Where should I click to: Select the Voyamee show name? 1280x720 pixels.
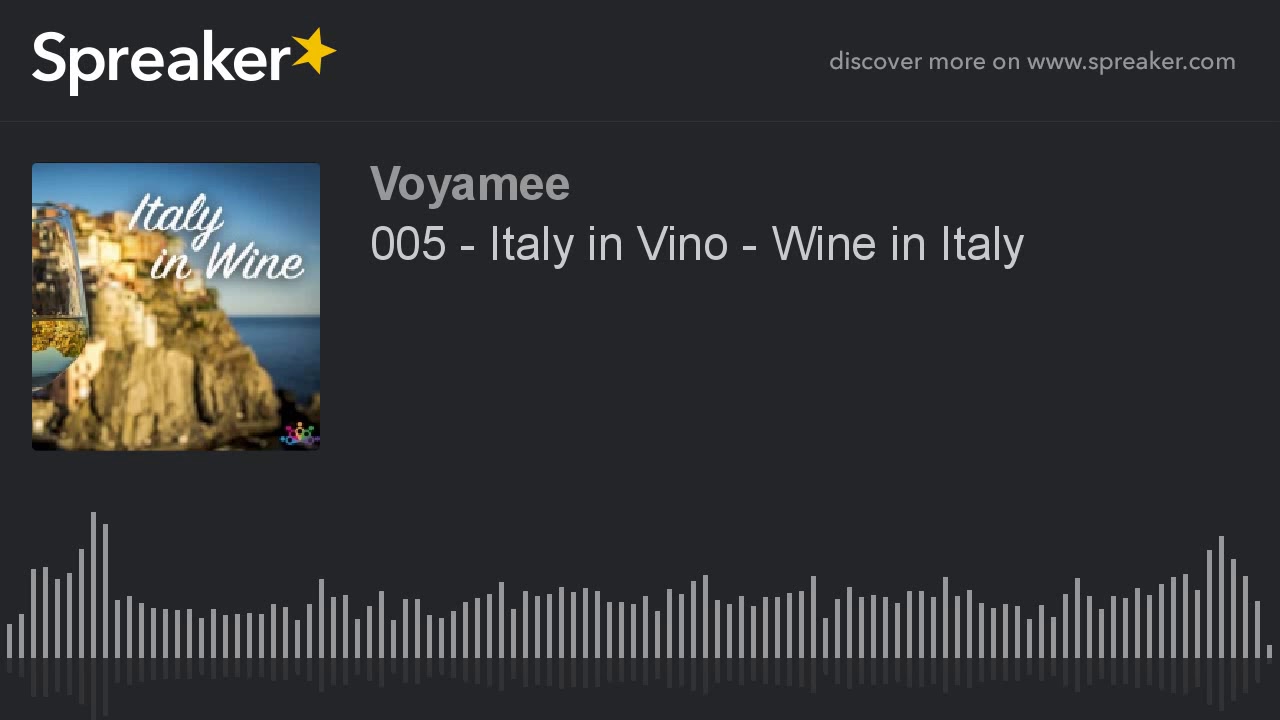click(x=470, y=185)
